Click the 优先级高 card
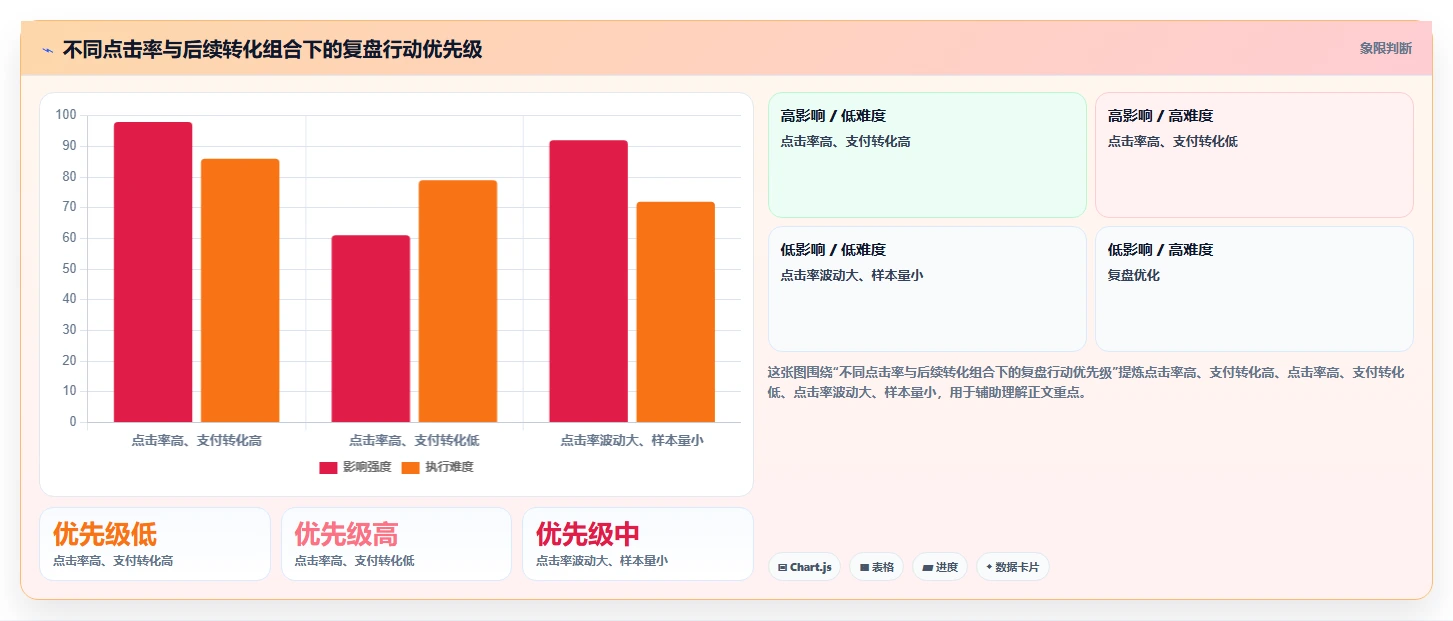 396,544
